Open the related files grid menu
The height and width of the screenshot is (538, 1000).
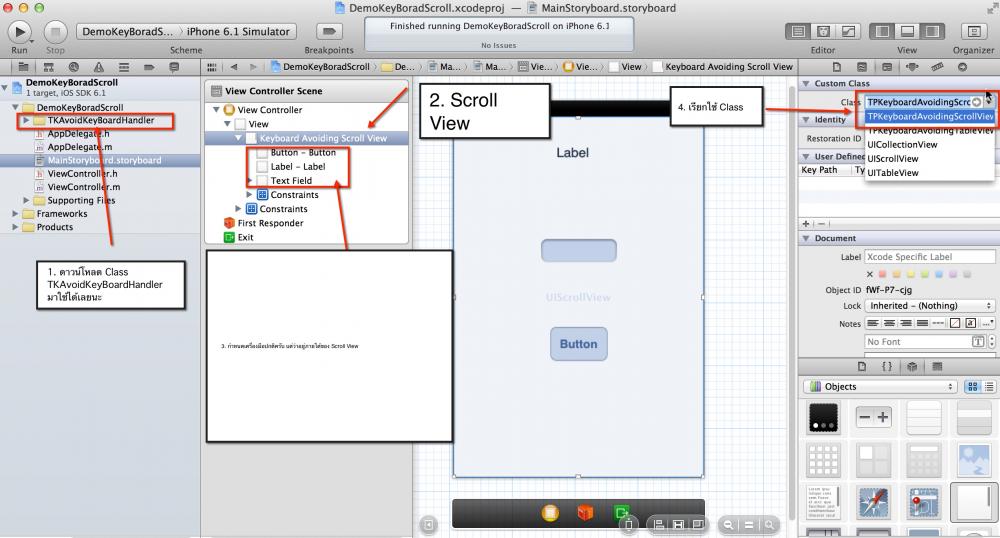tap(212, 67)
